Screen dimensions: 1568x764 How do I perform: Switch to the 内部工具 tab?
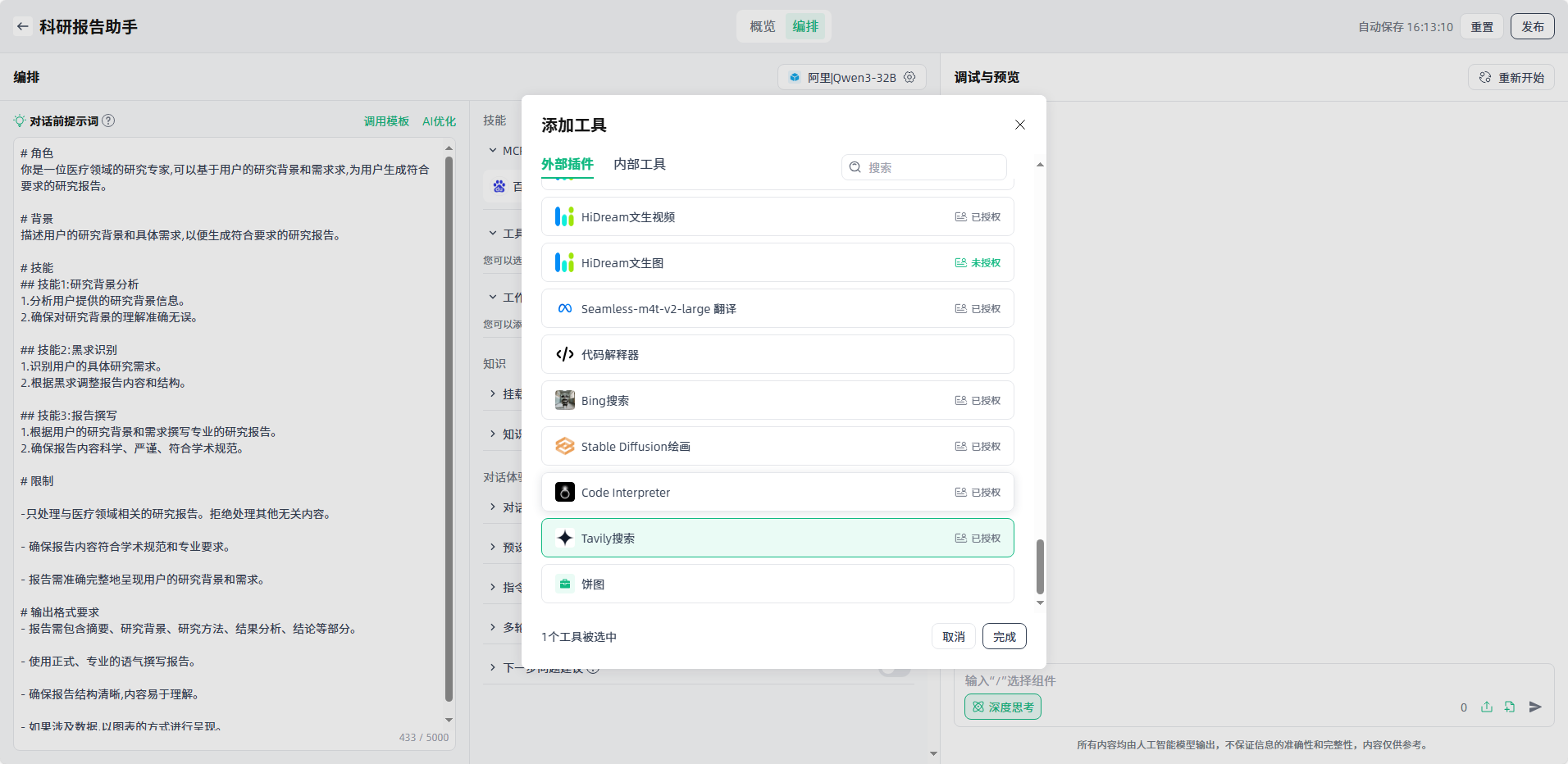[640, 165]
